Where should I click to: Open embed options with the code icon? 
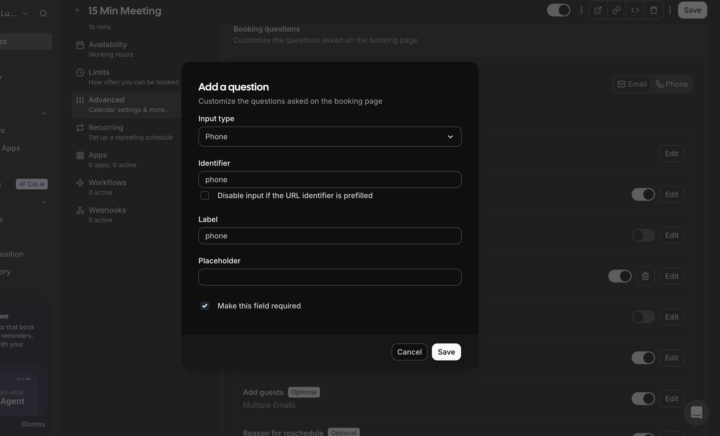(x=635, y=10)
